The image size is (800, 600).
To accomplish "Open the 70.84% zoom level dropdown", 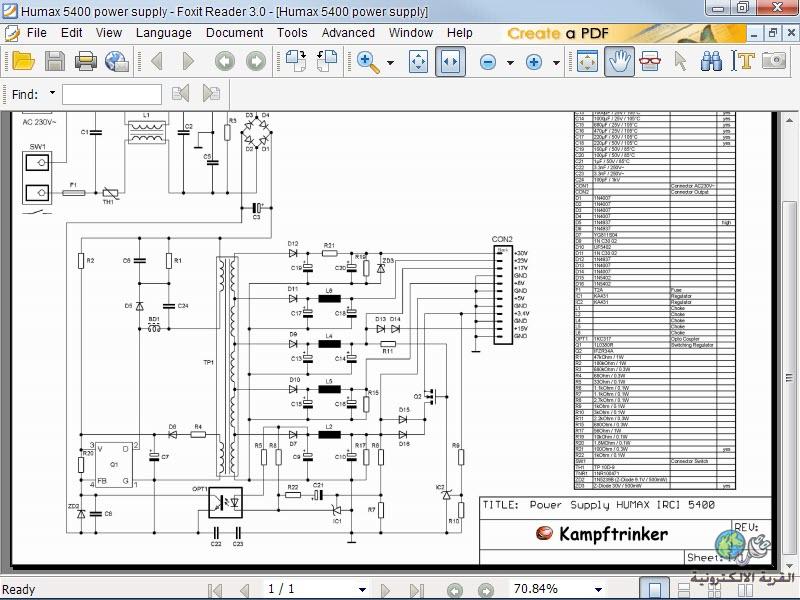I will tap(598, 589).
